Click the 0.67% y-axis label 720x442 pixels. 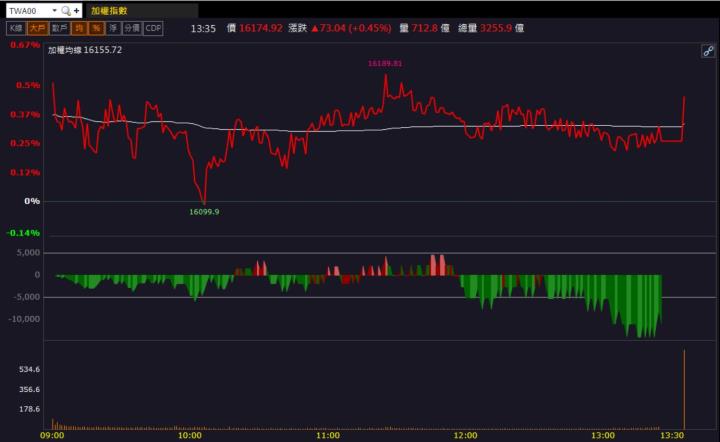pyautogui.click(x=25, y=45)
